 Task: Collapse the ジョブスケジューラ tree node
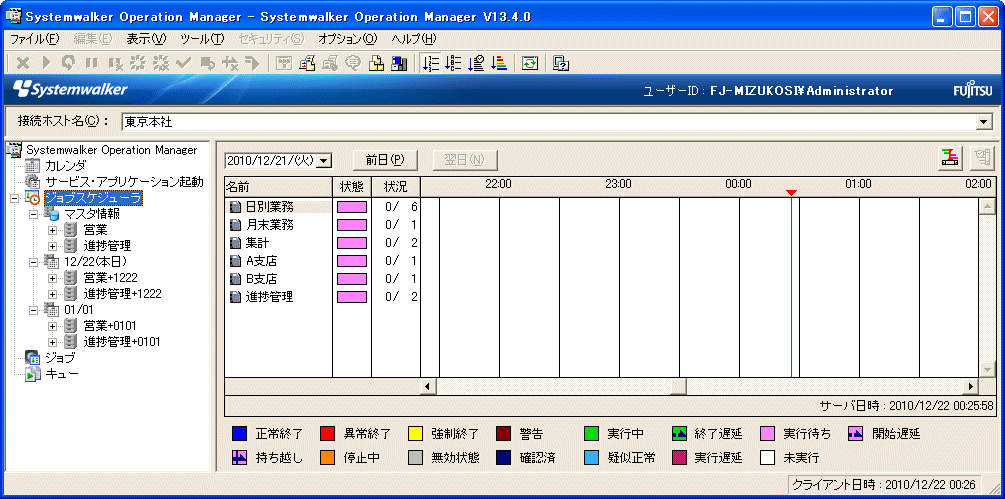(15, 198)
